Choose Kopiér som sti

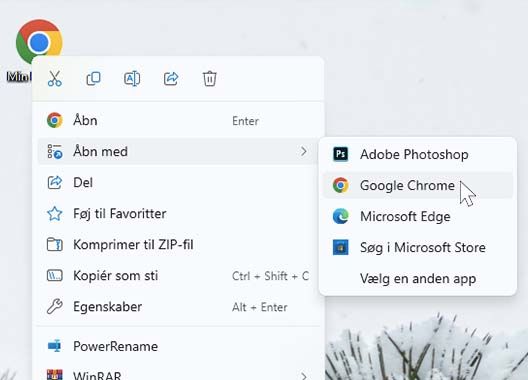point(178,276)
